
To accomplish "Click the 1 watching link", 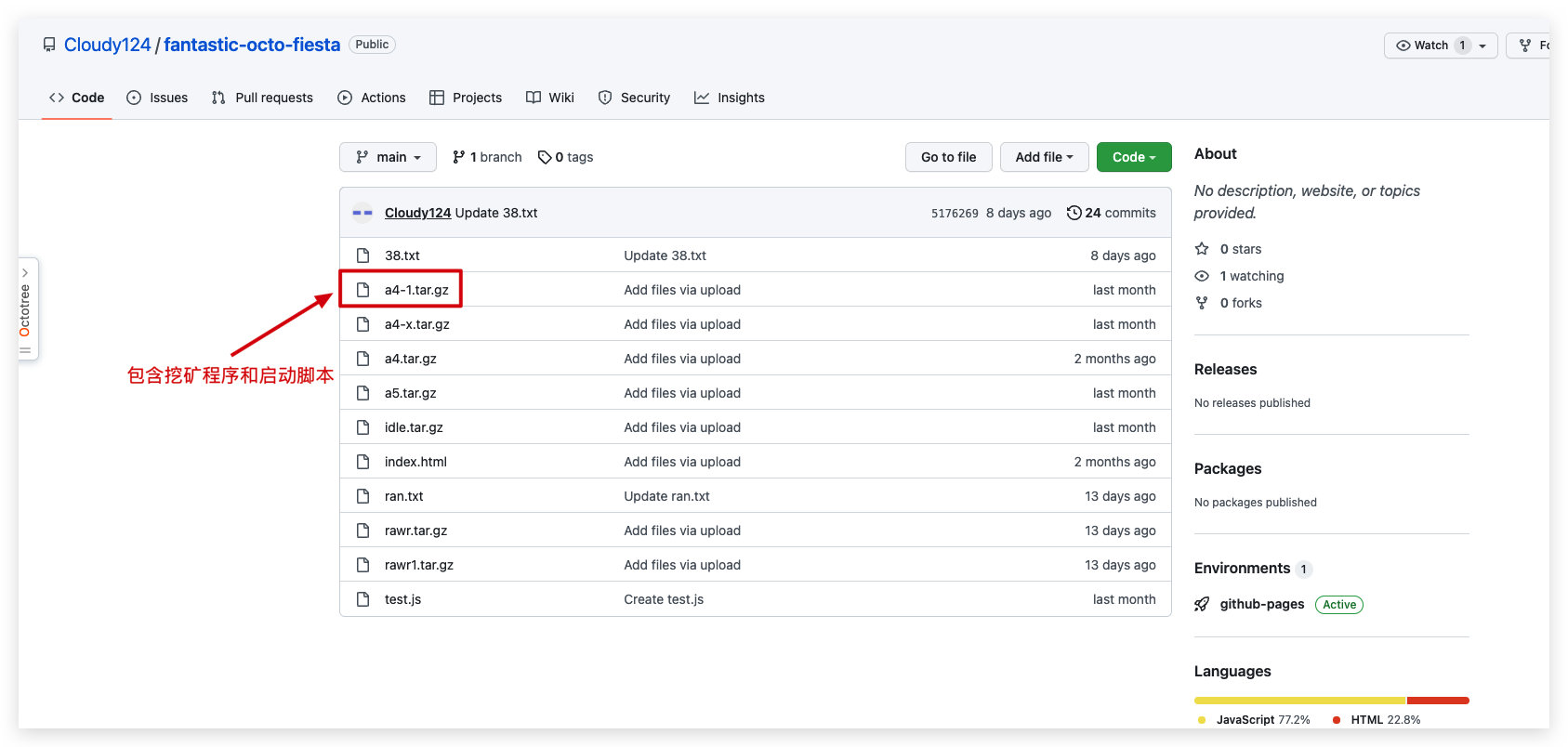I will point(1240,276).
